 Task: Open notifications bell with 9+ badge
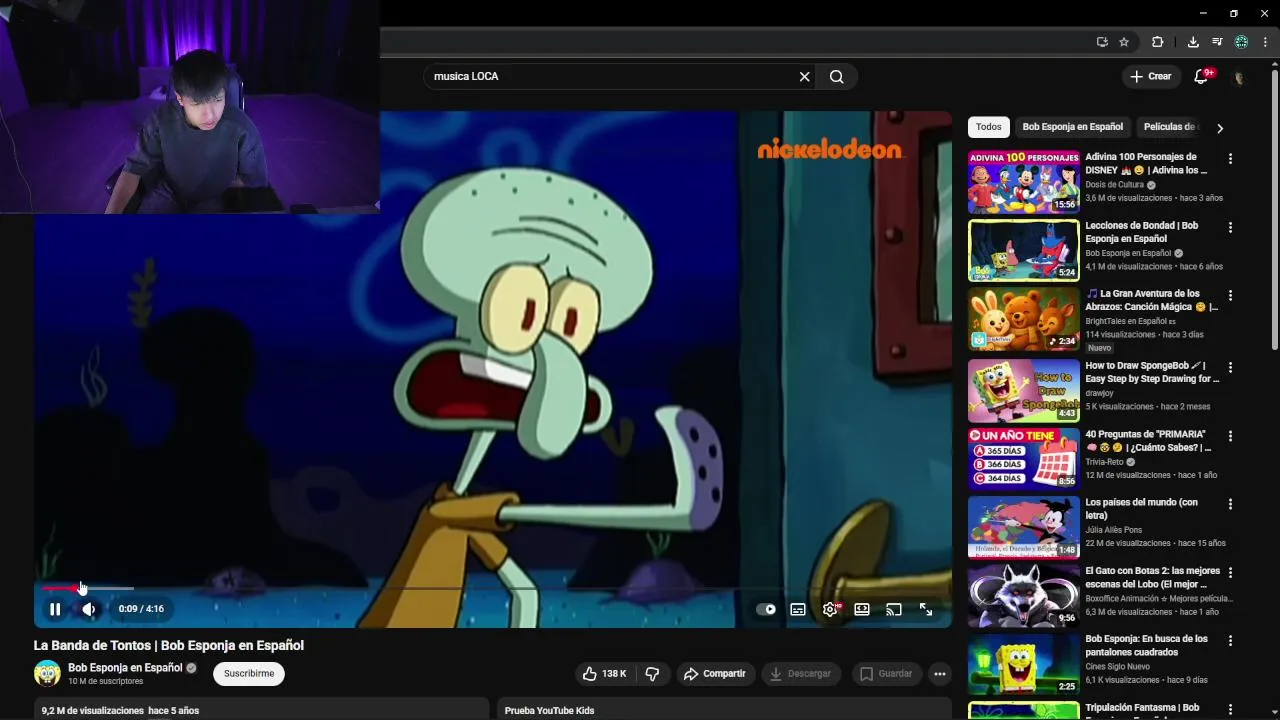click(1203, 77)
